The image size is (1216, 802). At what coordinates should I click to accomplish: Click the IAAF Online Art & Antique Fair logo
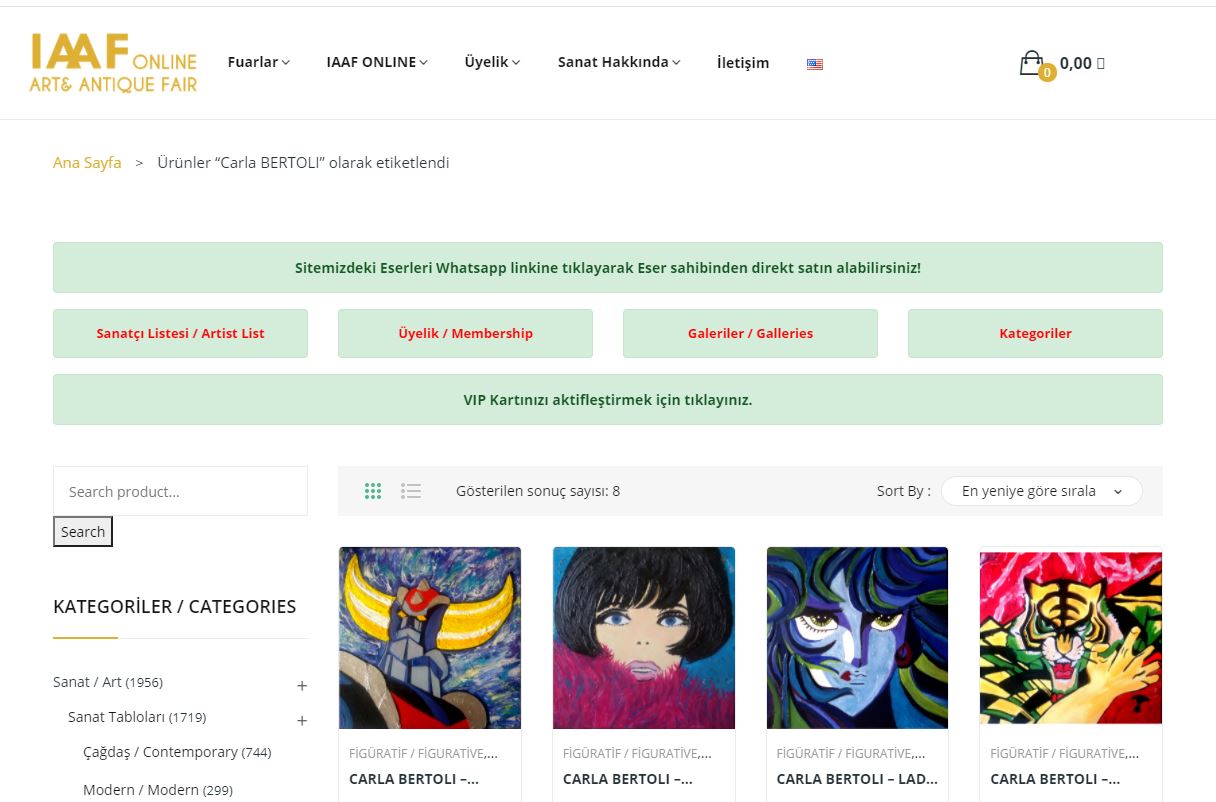point(113,62)
